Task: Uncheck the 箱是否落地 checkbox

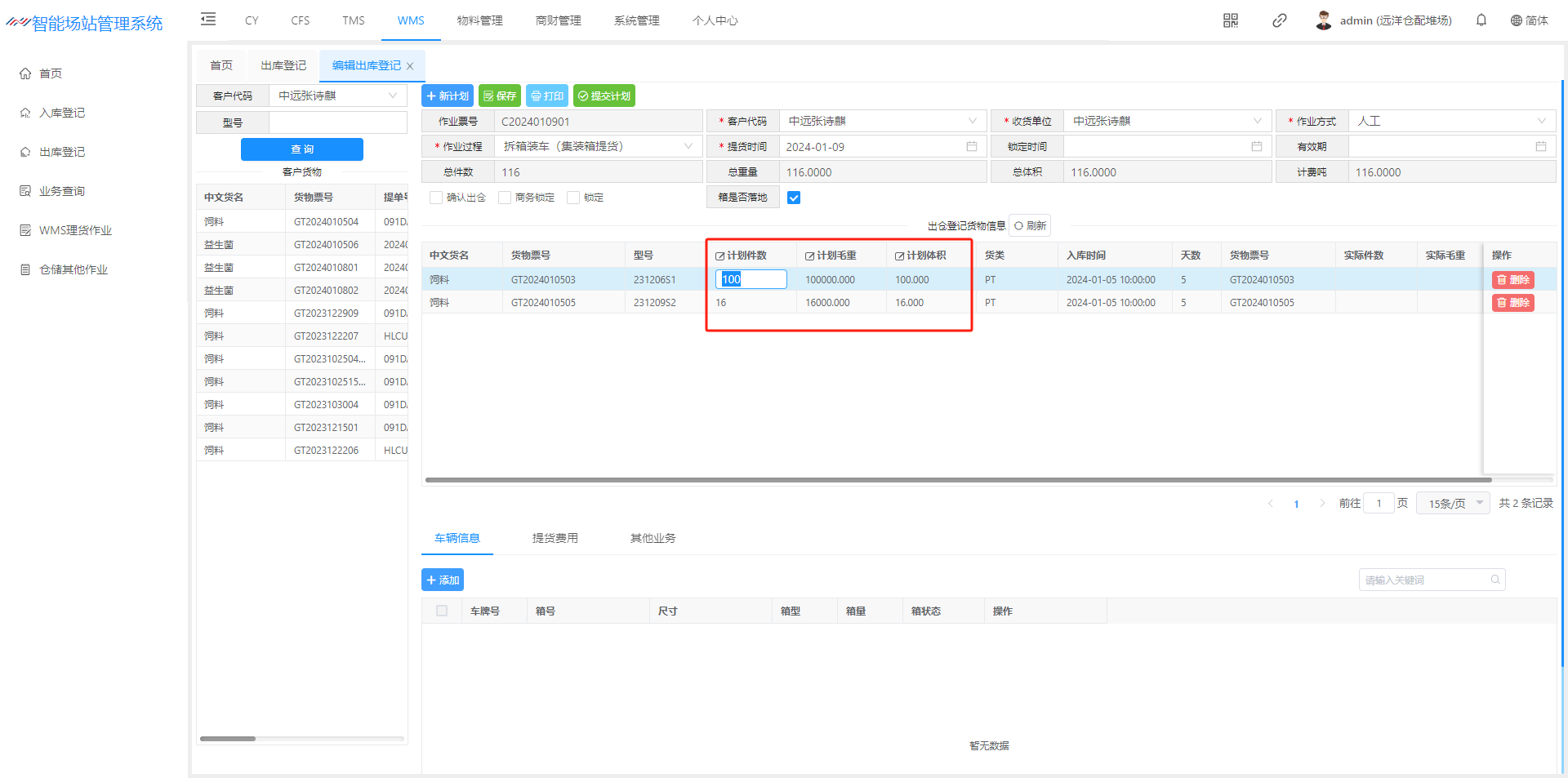Action: coord(793,198)
